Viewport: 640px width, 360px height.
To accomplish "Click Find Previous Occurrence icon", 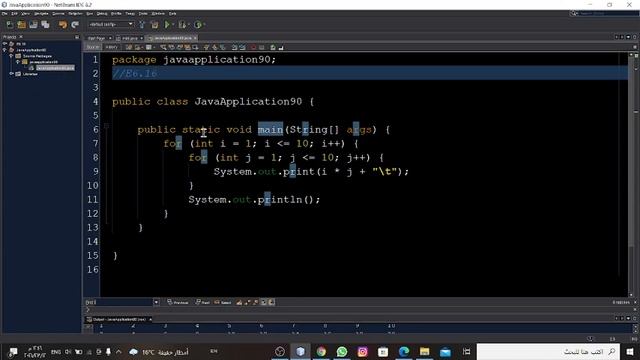I will (171, 48).
